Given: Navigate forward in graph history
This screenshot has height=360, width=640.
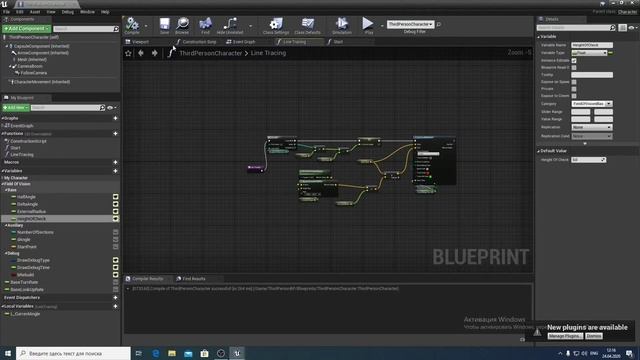Looking at the screenshot, I should pos(154,53).
